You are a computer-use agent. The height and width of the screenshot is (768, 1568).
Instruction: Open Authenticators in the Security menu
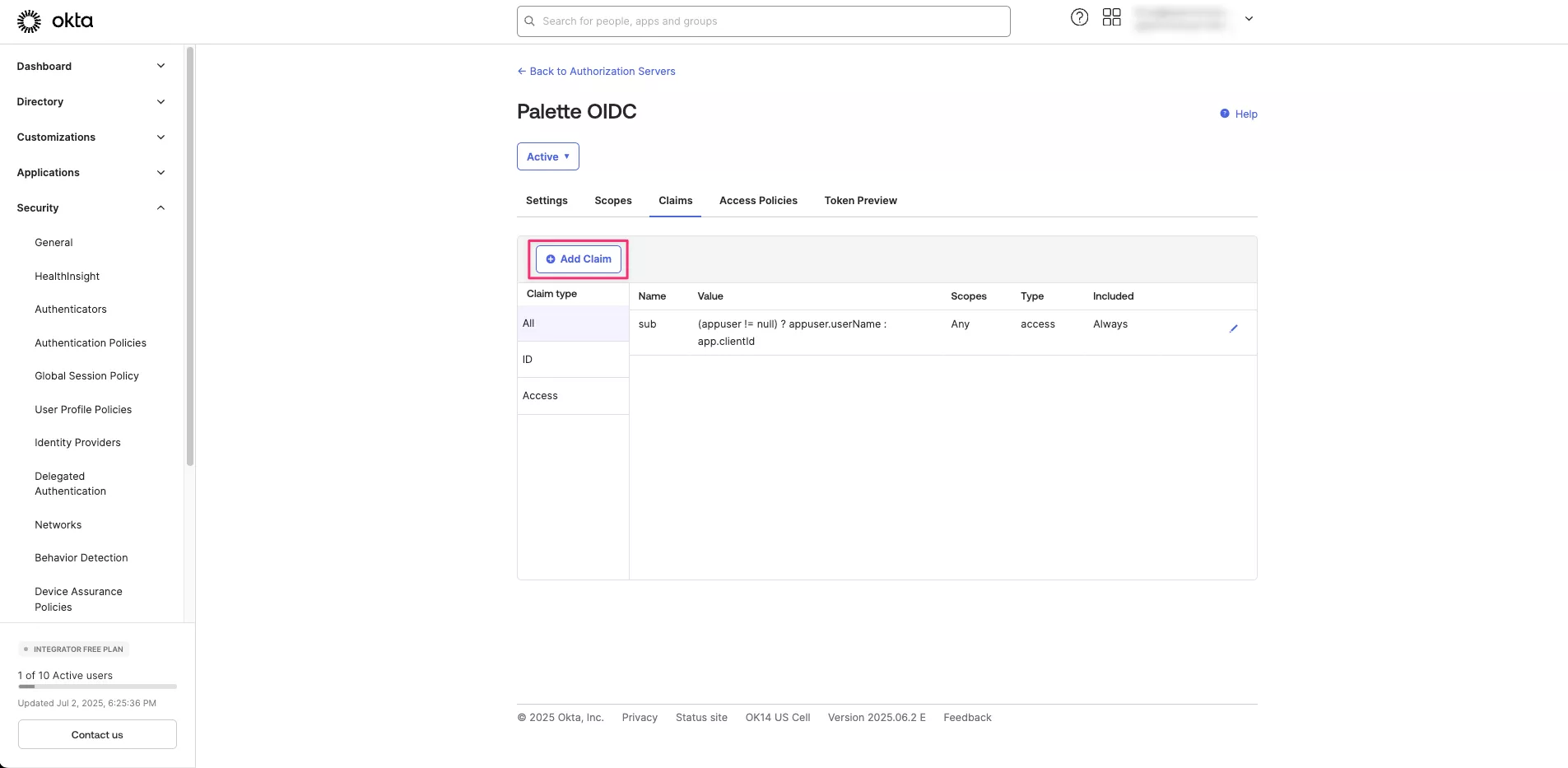click(71, 310)
